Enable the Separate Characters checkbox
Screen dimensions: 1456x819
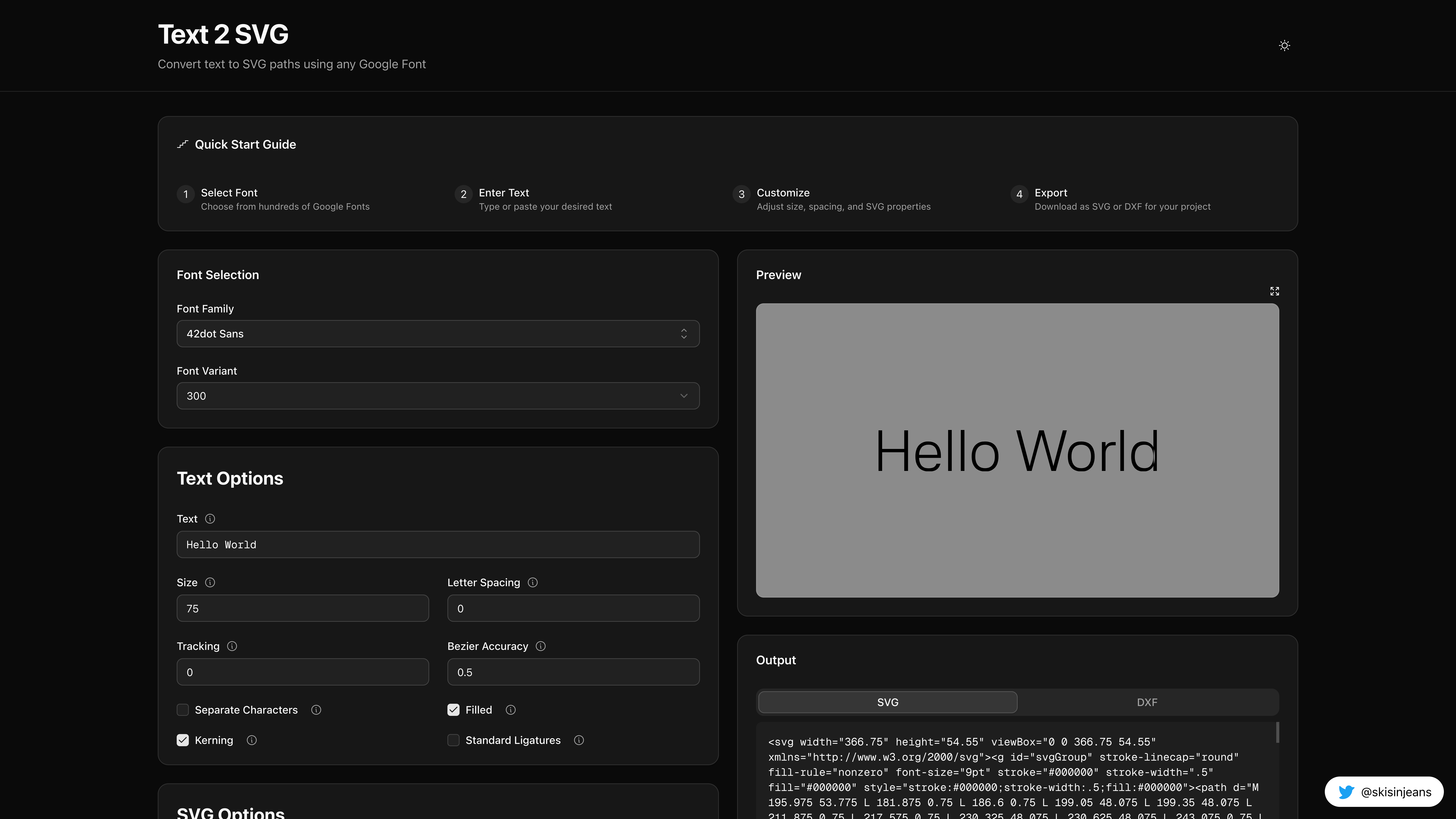coord(183,710)
